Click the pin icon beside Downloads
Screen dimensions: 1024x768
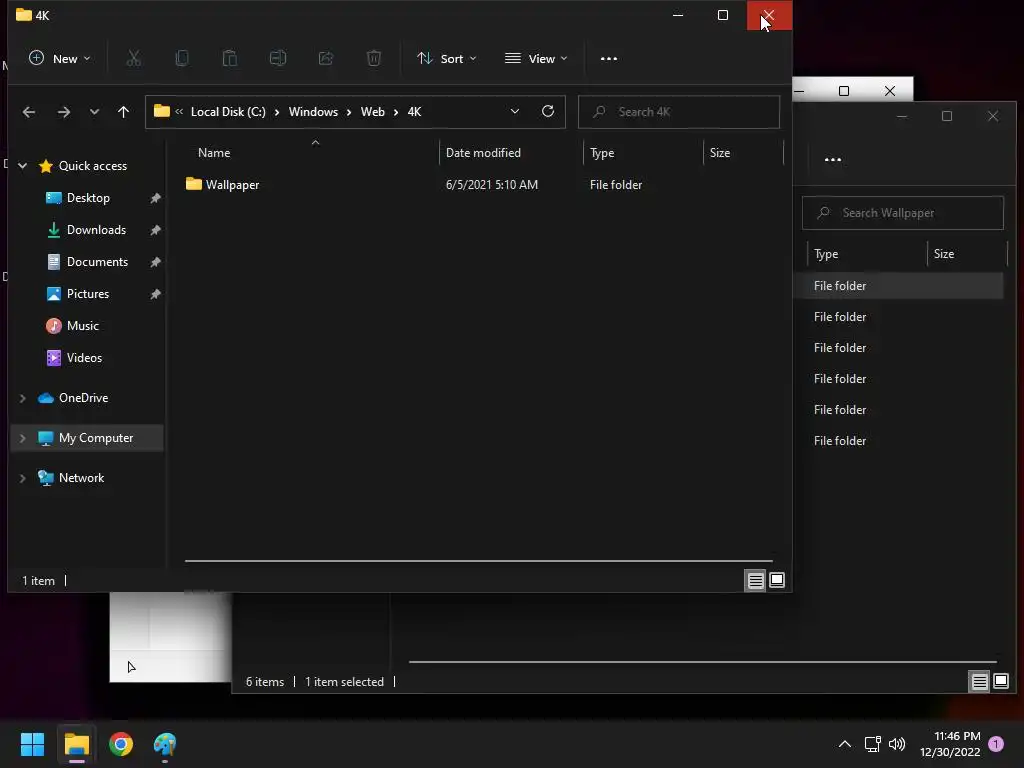click(x=155, y=230)
